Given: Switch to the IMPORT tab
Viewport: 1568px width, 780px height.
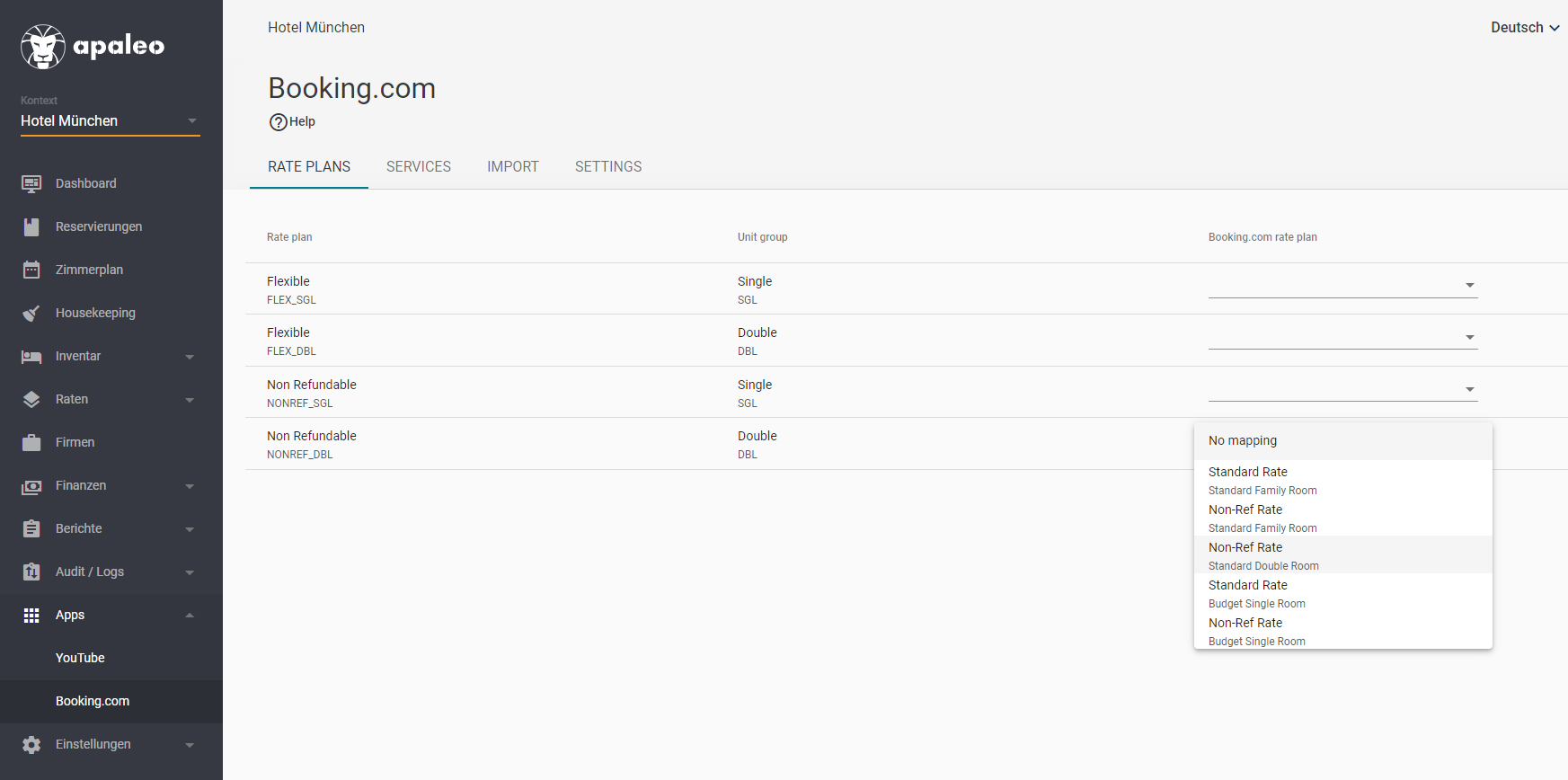Looking at the screenshot, I should (513, 167).
